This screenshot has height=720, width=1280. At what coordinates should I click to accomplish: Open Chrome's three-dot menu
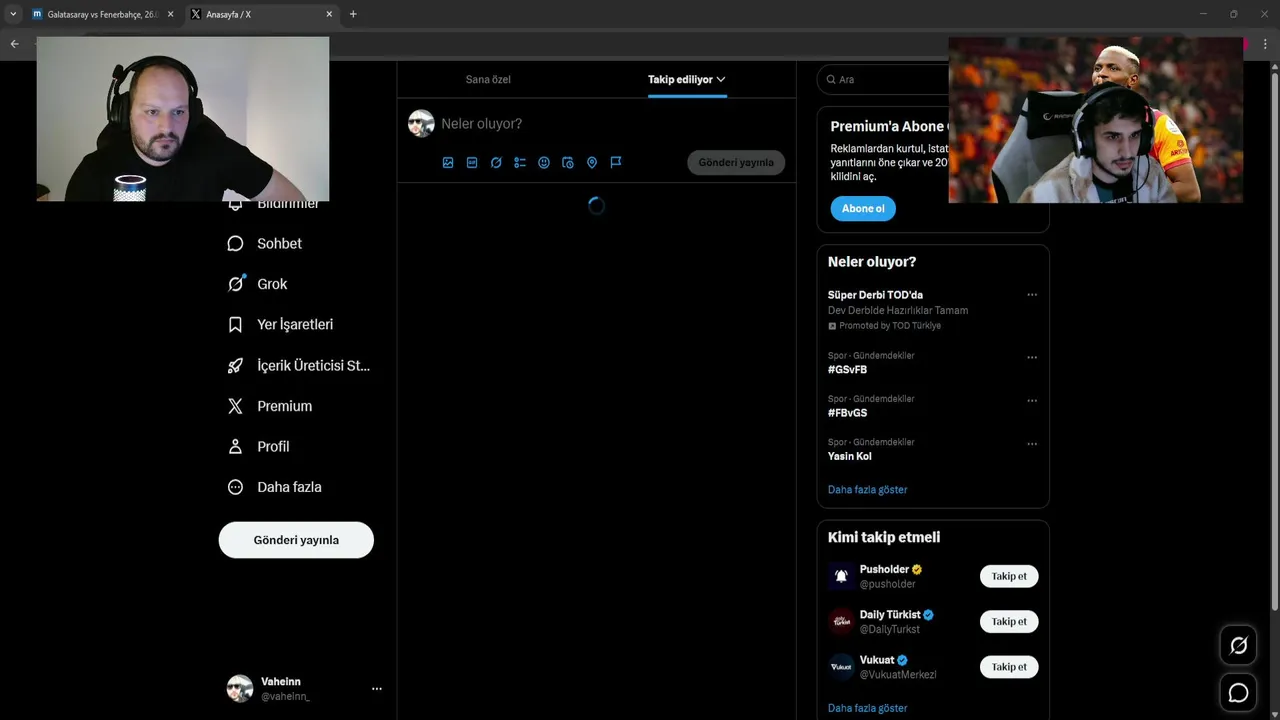1265,44
